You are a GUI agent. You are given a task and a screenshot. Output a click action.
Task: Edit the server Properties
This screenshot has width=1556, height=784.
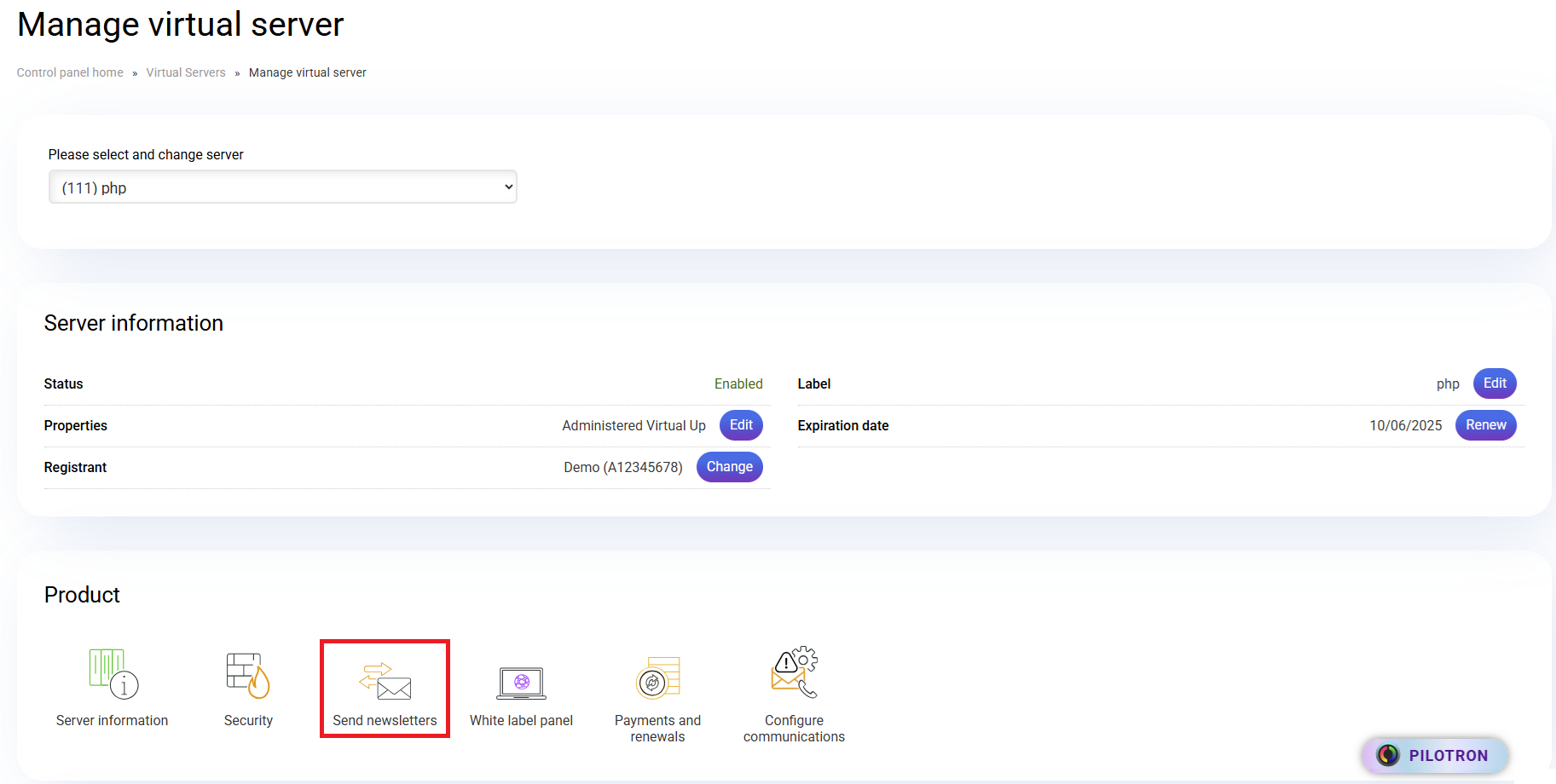[x=741, y=425]
